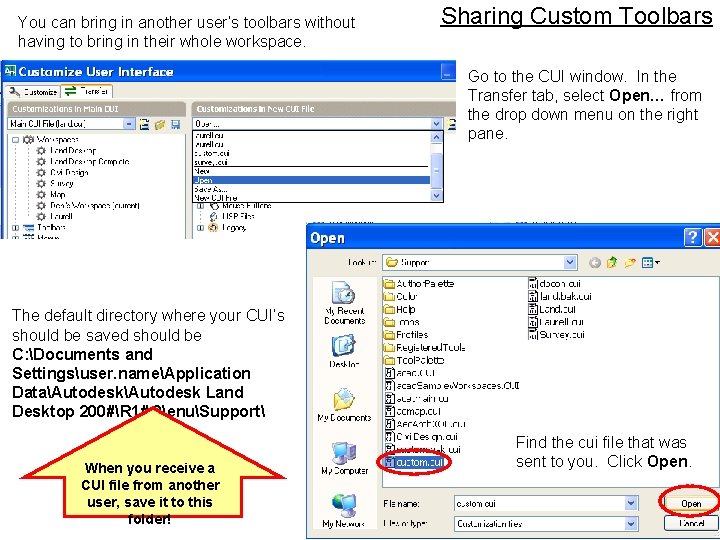The height and width of the screenshot is (540, 720).
Task: Click the Toolbars node icon
Action: click(x=29, y=228)
